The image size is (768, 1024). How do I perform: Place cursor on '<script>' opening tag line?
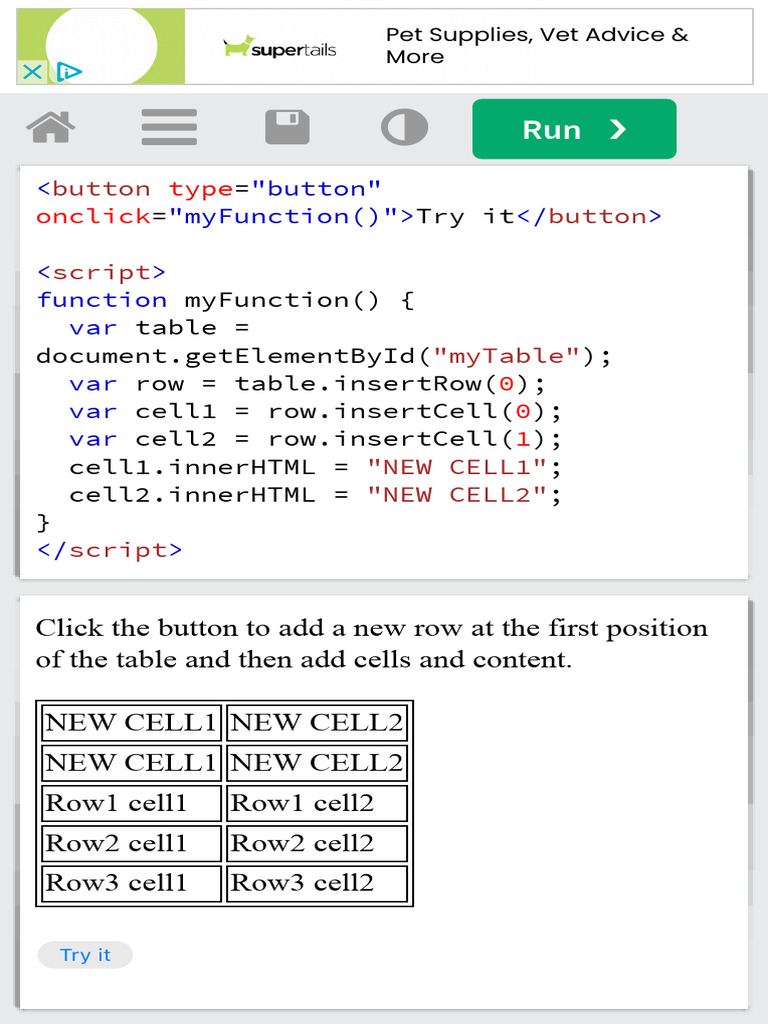click(x=101, y=272)
